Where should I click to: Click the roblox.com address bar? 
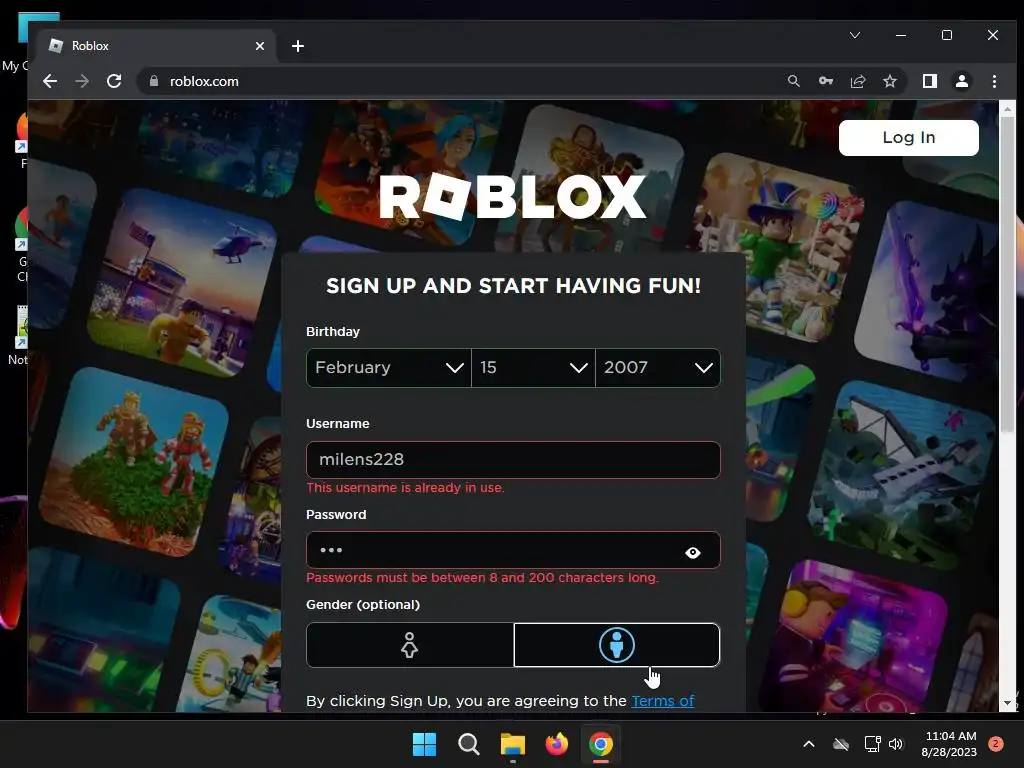457,81
